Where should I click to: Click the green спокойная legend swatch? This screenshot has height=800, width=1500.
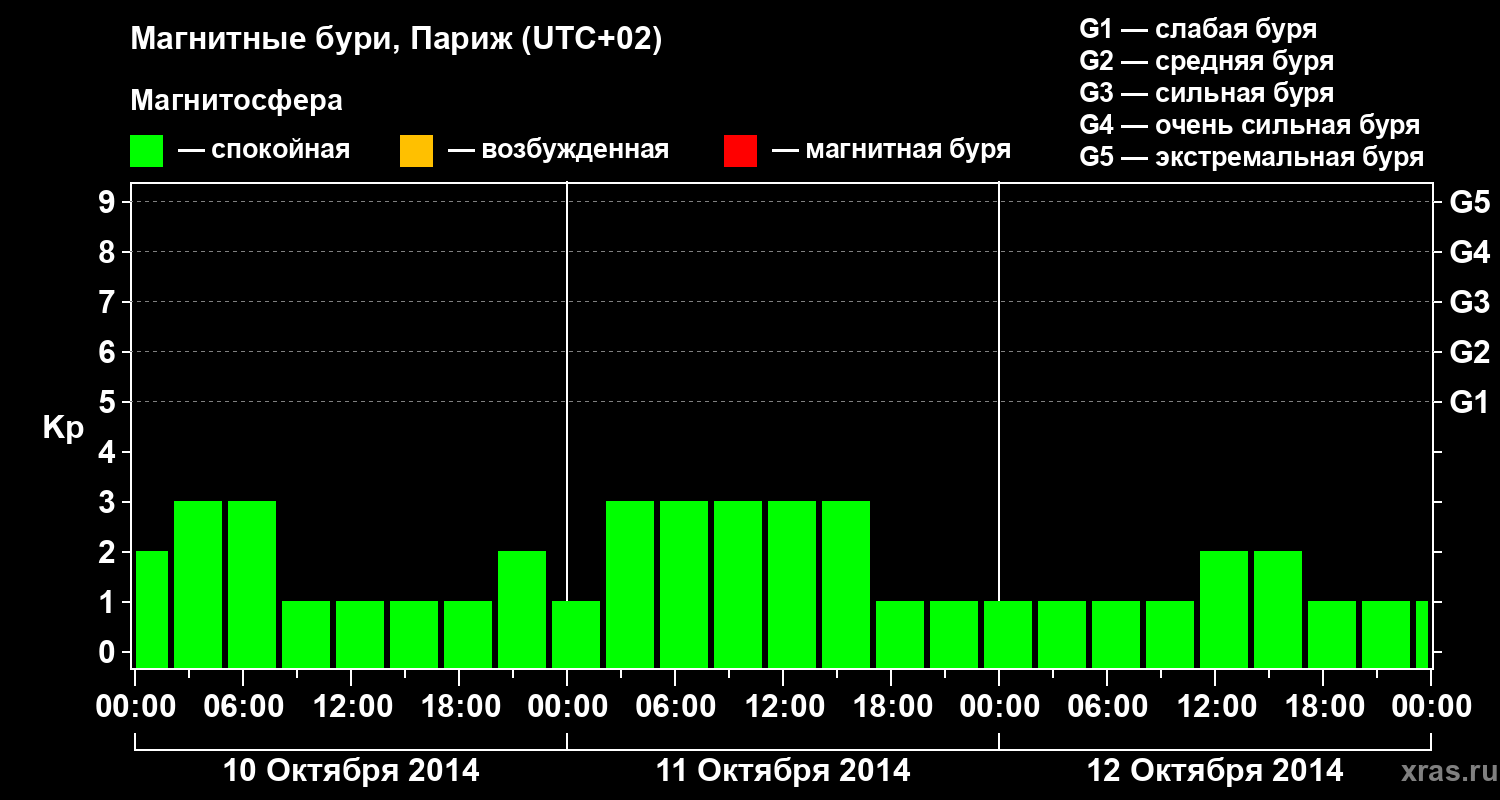click(147, 151)
